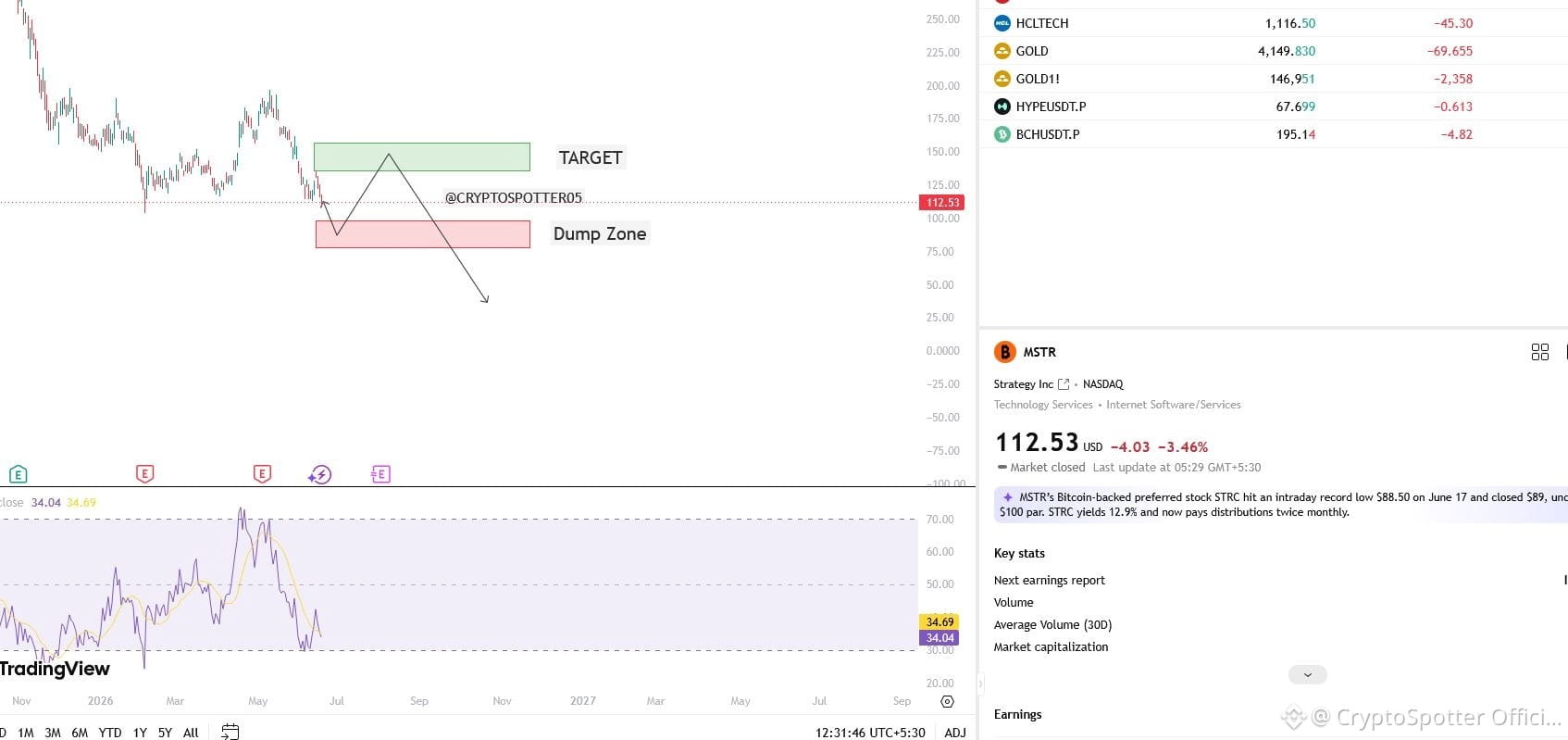Click the GOLD1! price 146,951
This screenshot has height=740, width=1568.
tap(1292, 79)
